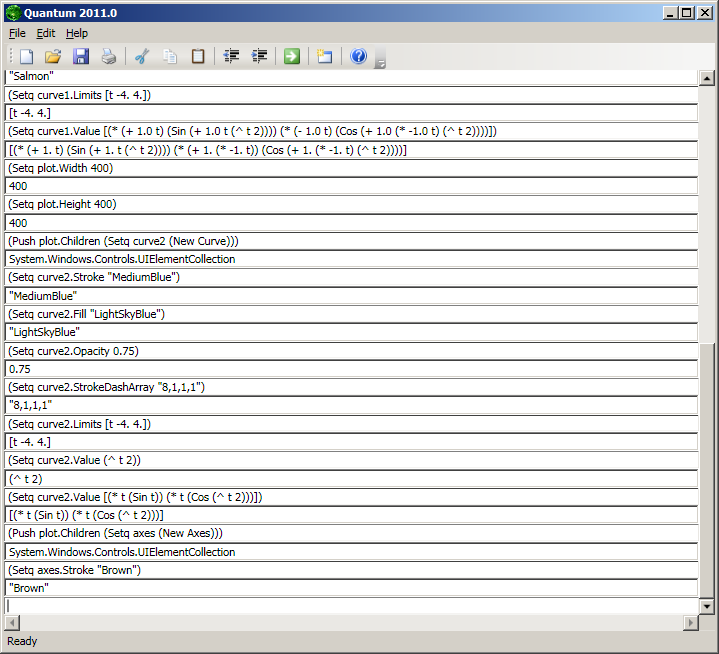Click the (Setq axes.Stroke "Brown") line
The image size is (719, 654).
[351, 570]
